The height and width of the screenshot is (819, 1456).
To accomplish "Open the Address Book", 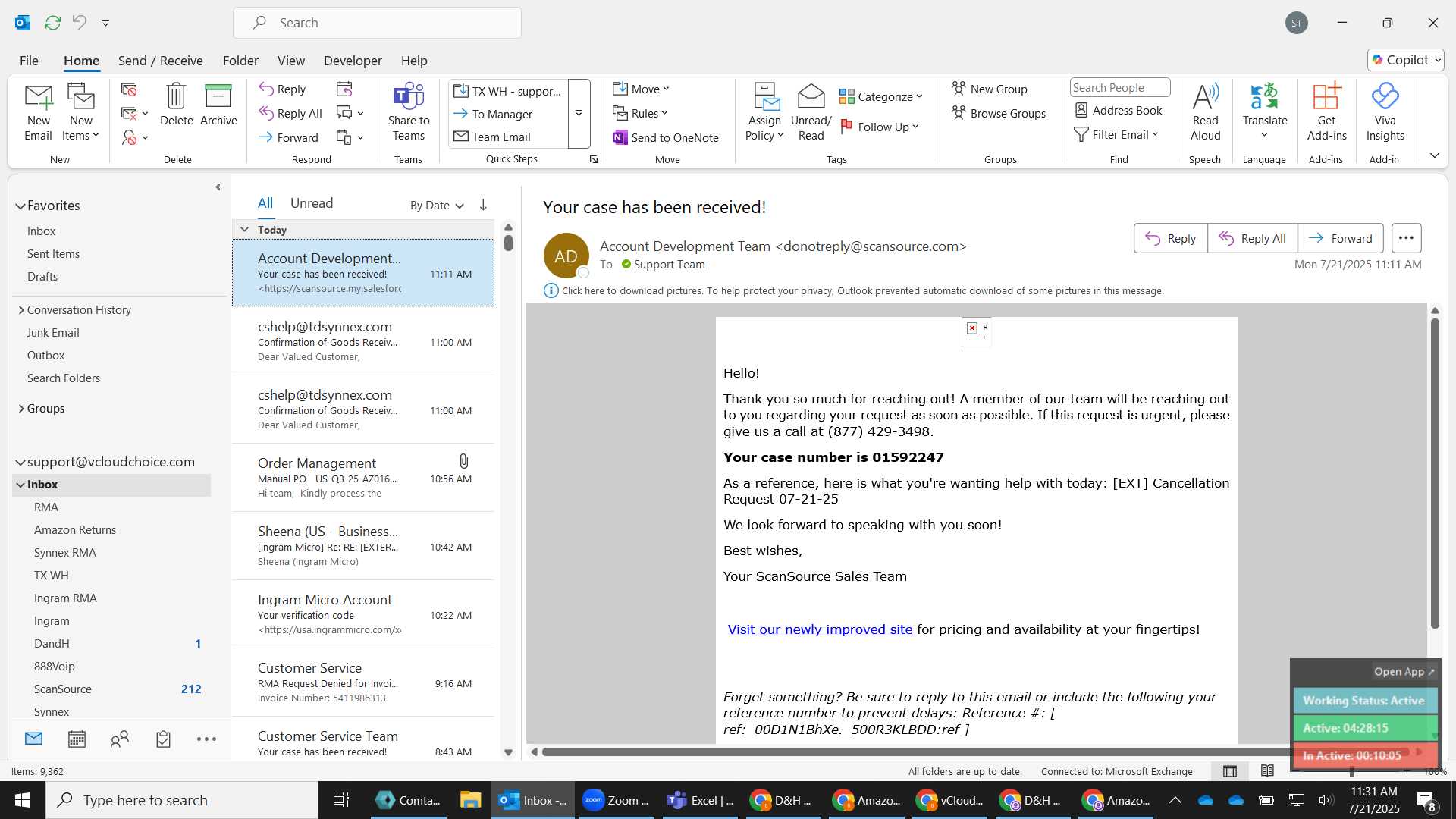I will click(x=1119, y=110).
